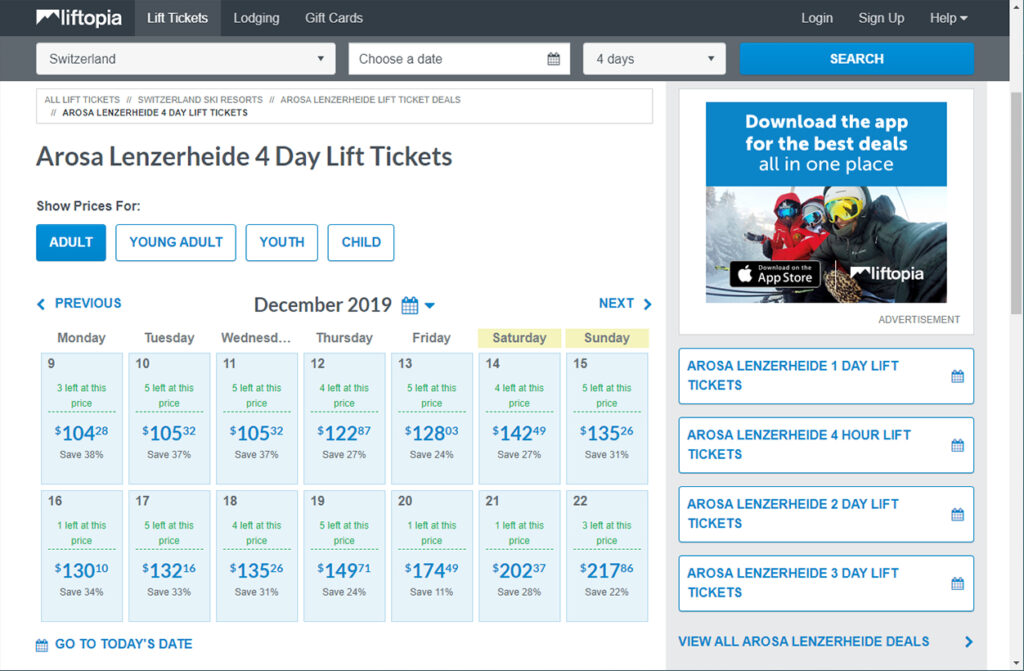1024x671 pixels.
Task: Expand month dropdown arrow next to December 2019
Action: pyautogui.click(x=430, y=305)
